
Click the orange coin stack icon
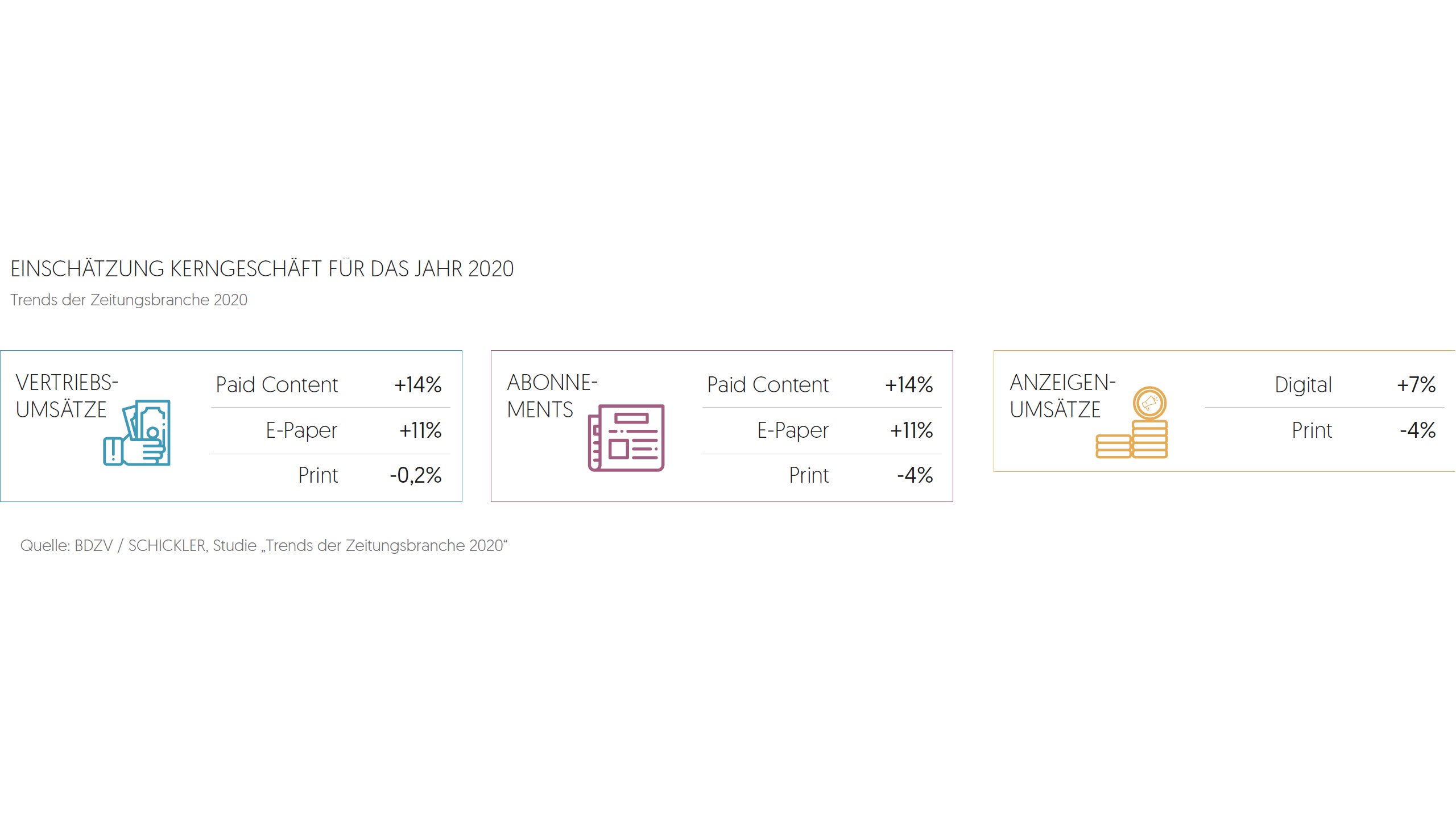click(x=1132, y=423)
